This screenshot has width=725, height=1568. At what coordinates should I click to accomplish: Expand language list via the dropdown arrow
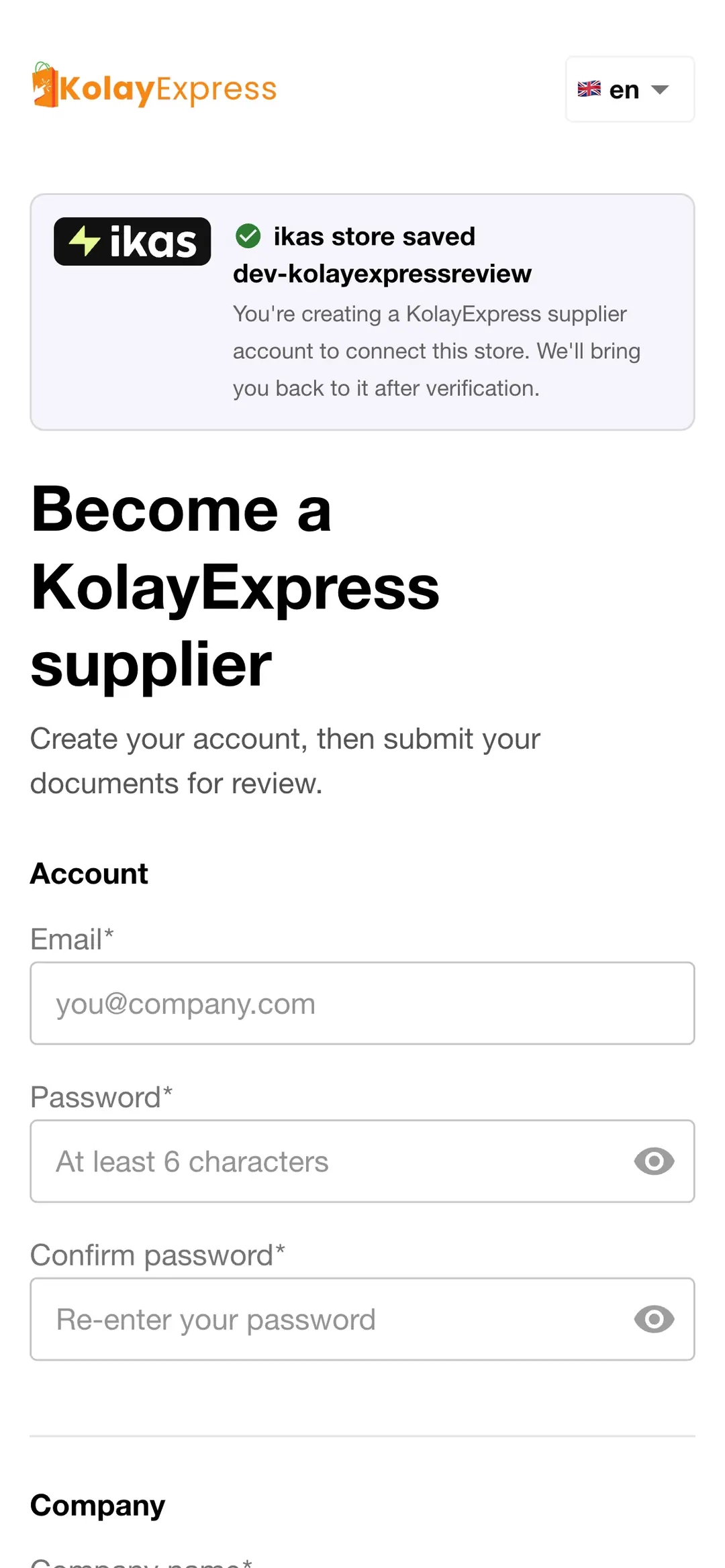(x=660, y=90)
